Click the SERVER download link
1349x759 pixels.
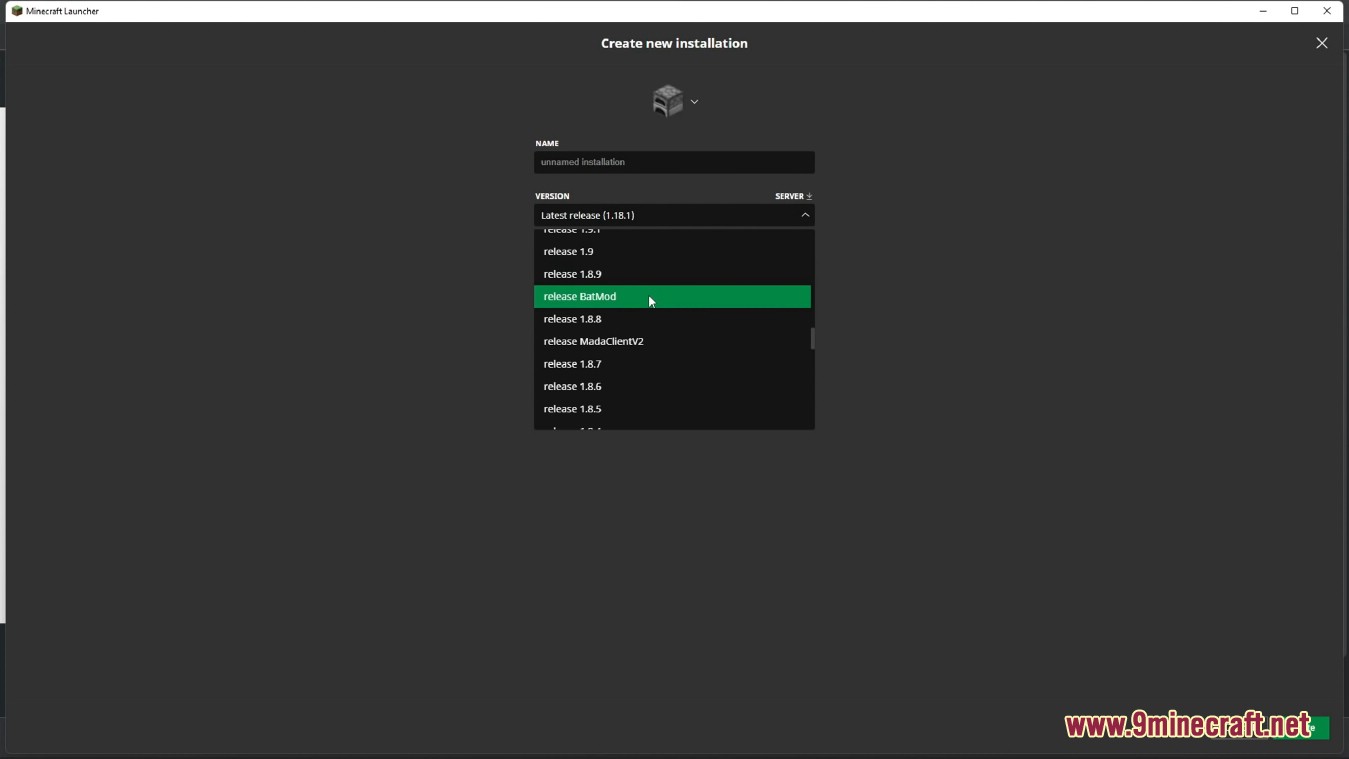793,196
